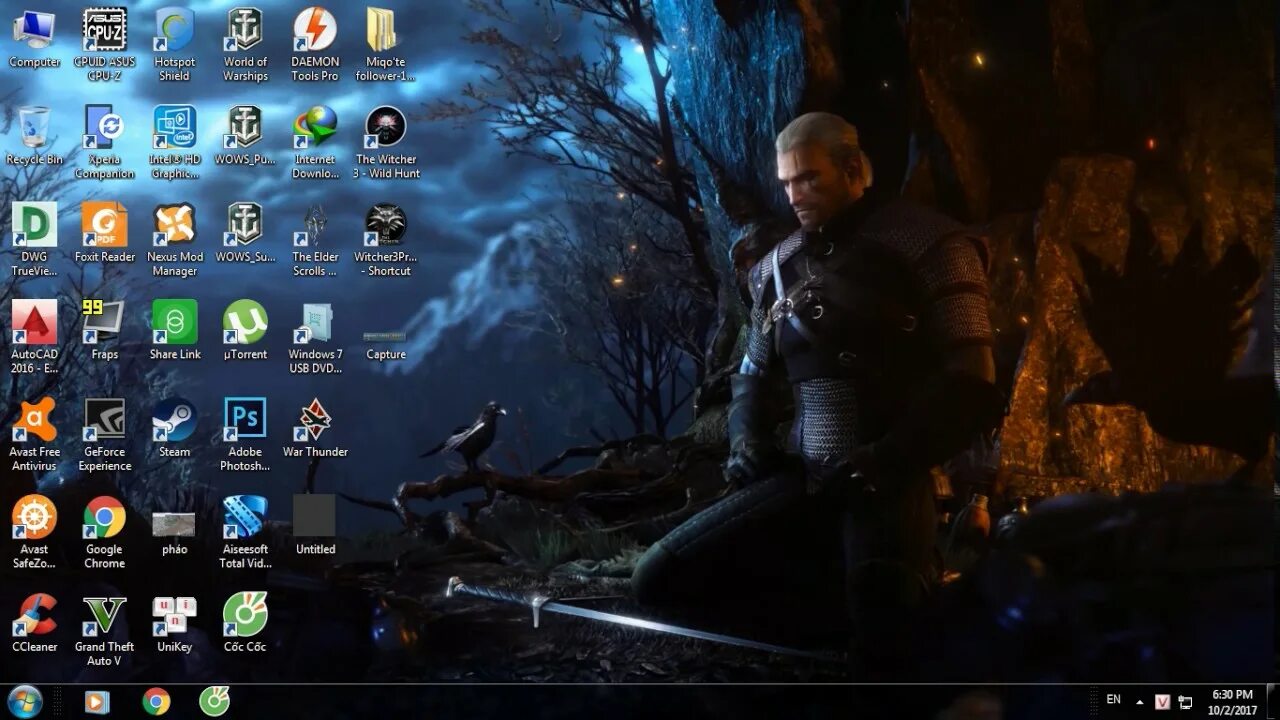
Task: Launch Xperia Companion
Action: point(104,142)
